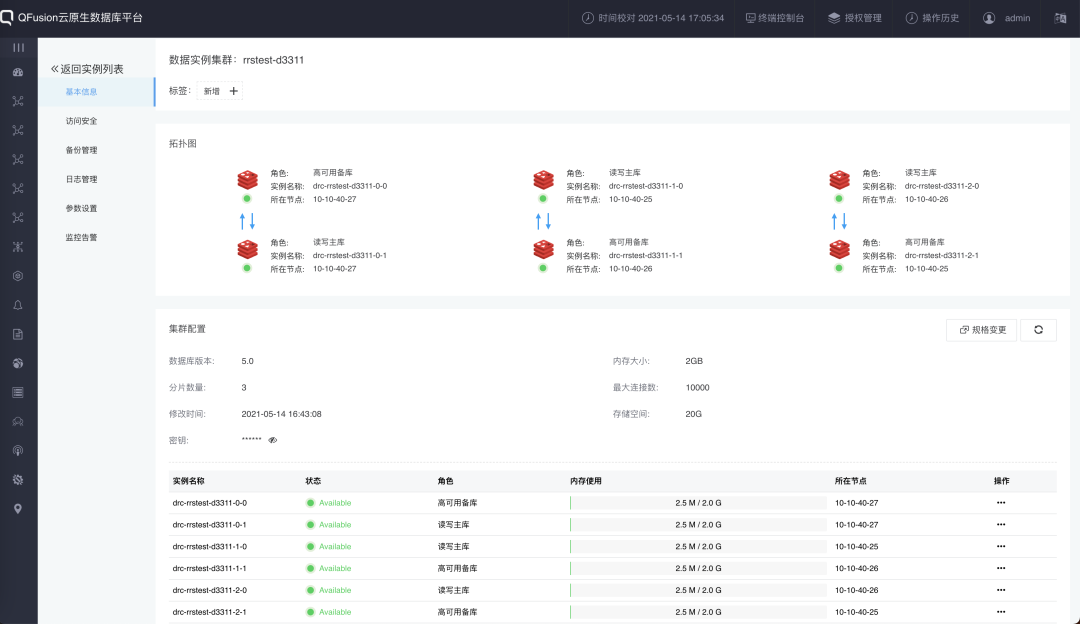Click the 所在节点 column header
This screenshot has height=624, width=1080.
[x=851, y=481]
